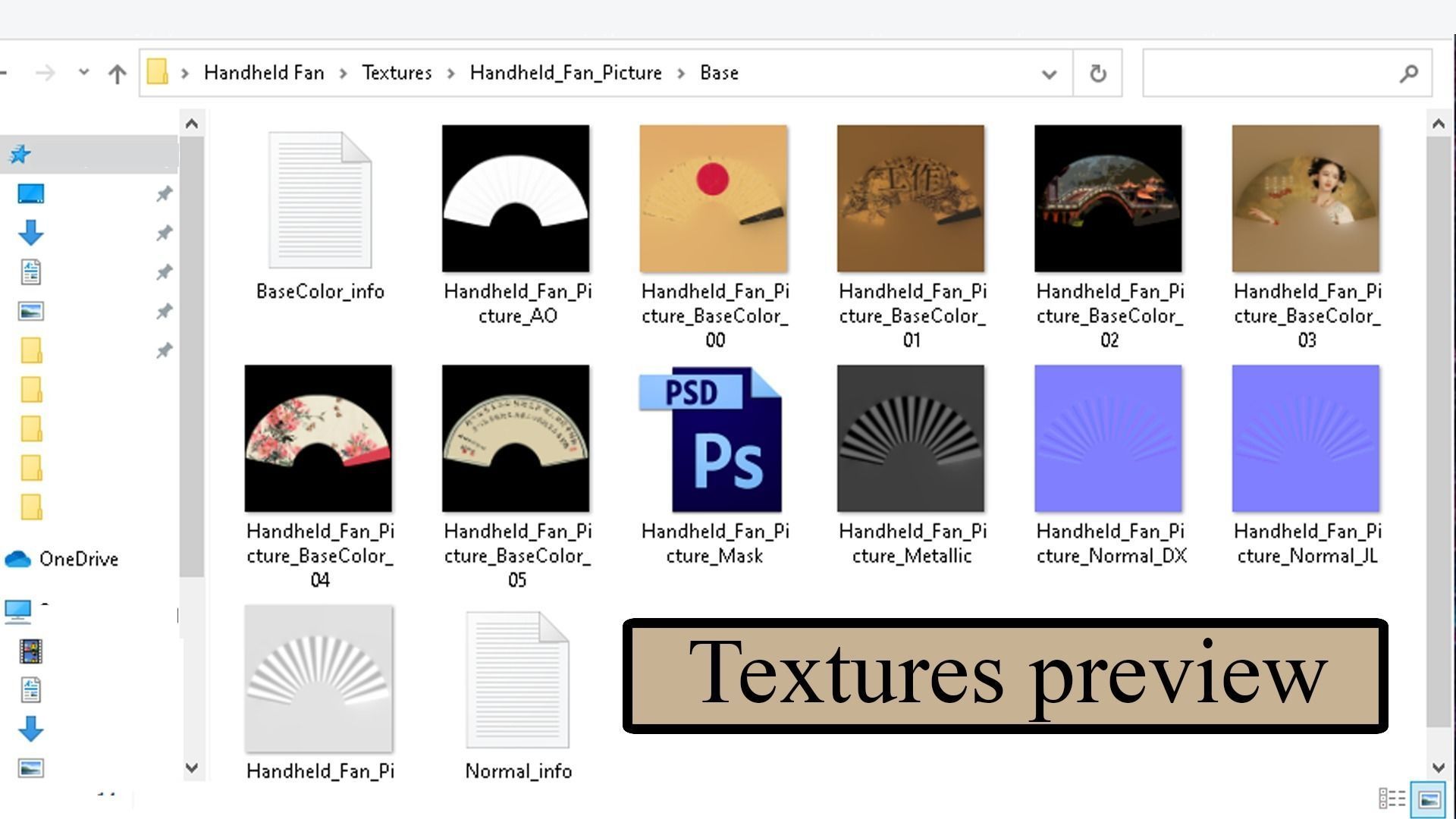The height and width of the screenshot is (819, 1456).
Task: Click the Up one level arrow
Action: (117, 74)
